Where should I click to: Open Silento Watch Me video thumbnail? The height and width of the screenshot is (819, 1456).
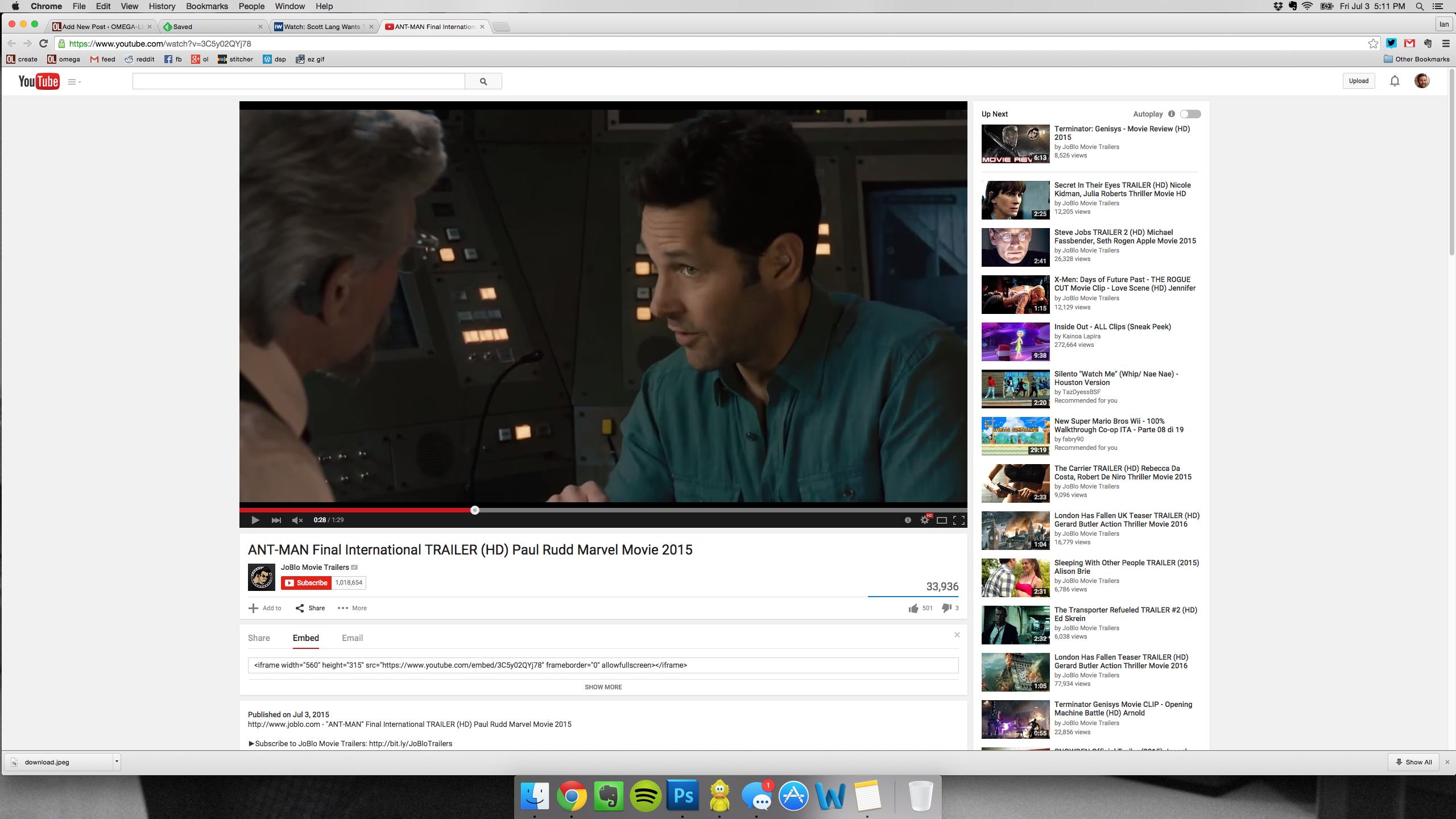click(1015, 389)
